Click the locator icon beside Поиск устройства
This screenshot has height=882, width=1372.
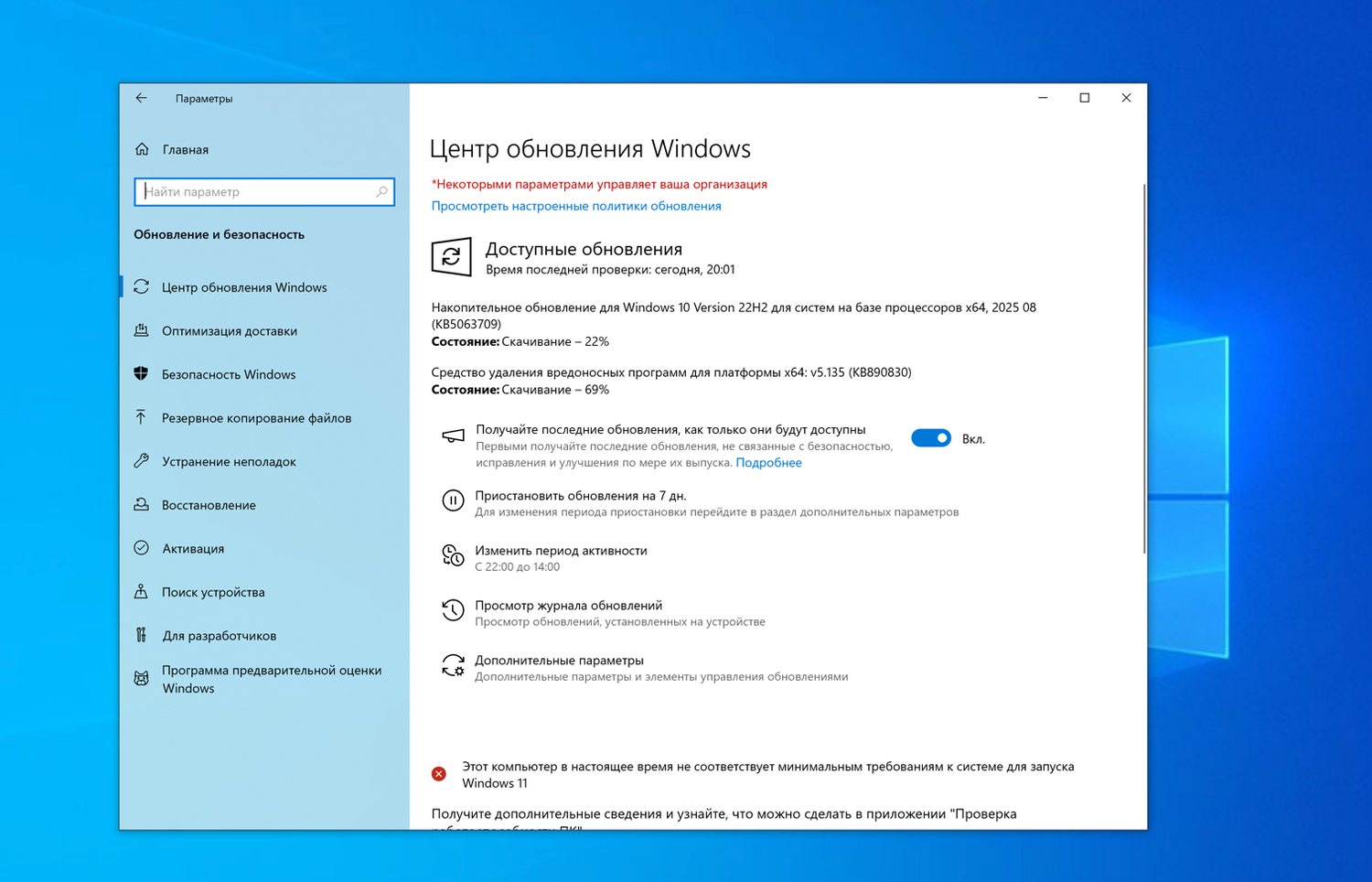[x=141, y=592]
